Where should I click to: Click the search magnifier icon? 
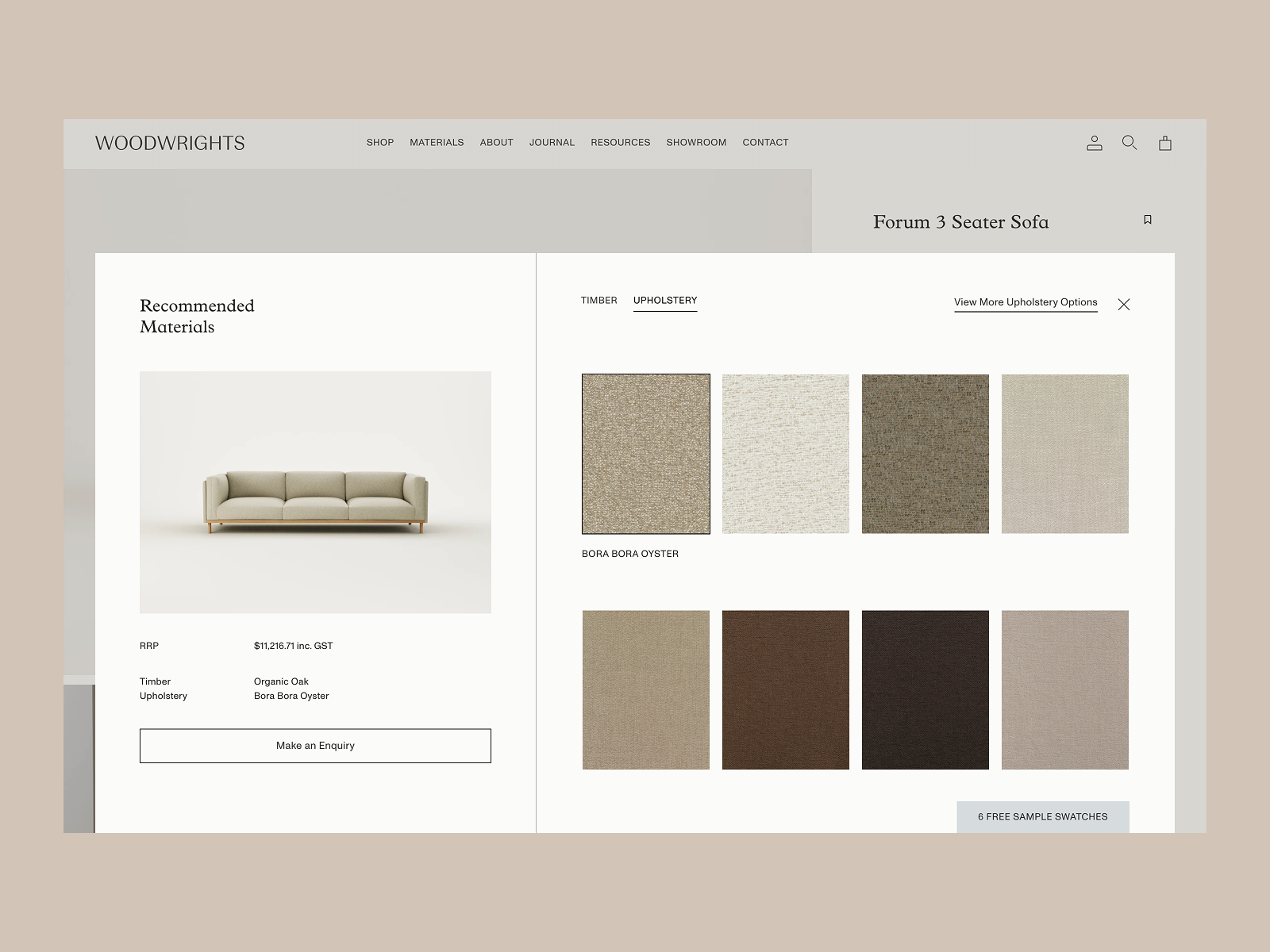click(x=1130, y=143)
